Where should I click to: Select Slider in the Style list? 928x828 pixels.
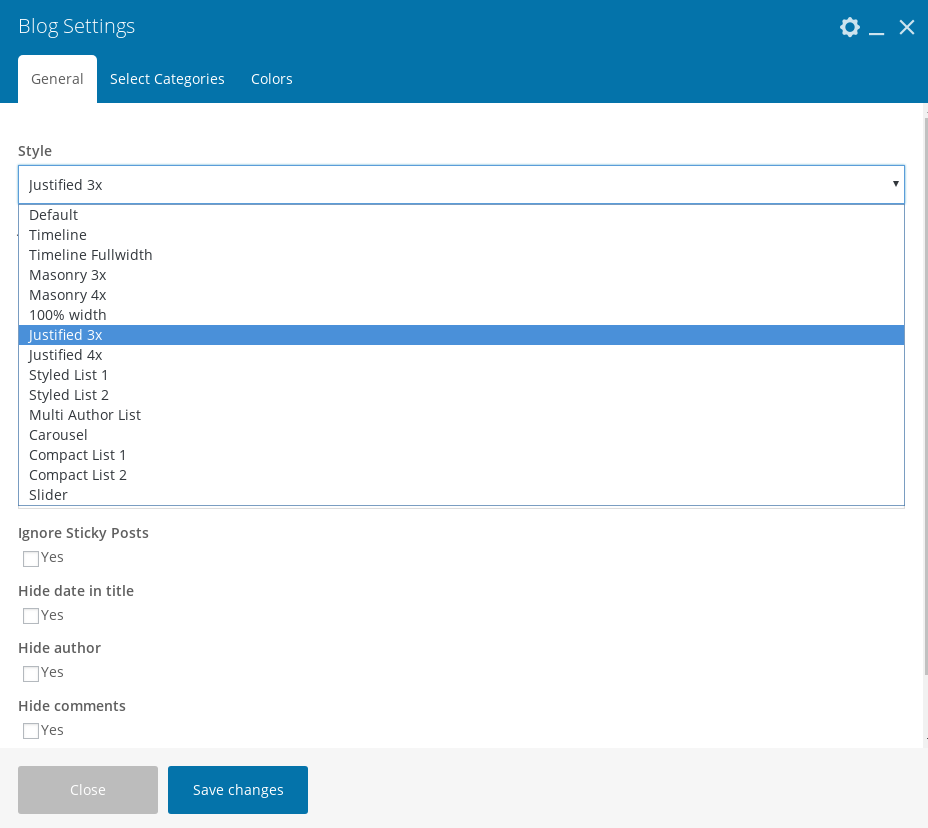click(x=48, y=495)
